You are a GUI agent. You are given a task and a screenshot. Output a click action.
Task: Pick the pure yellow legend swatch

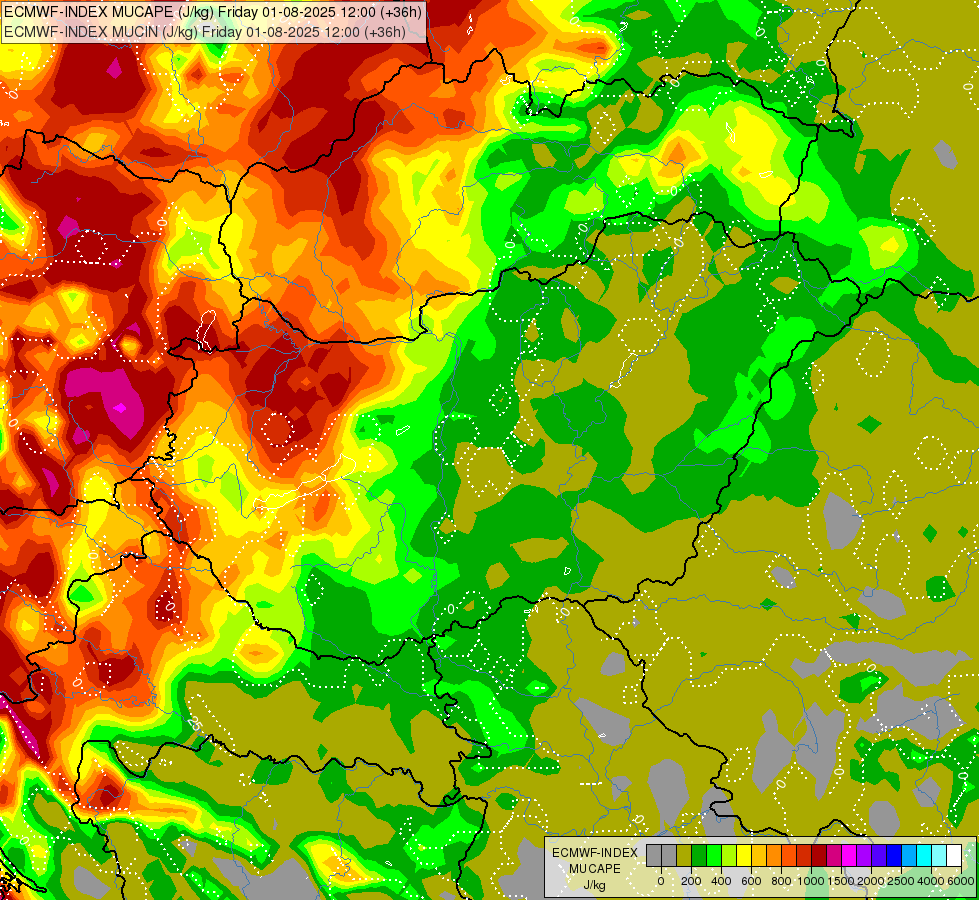coord(744,855)
